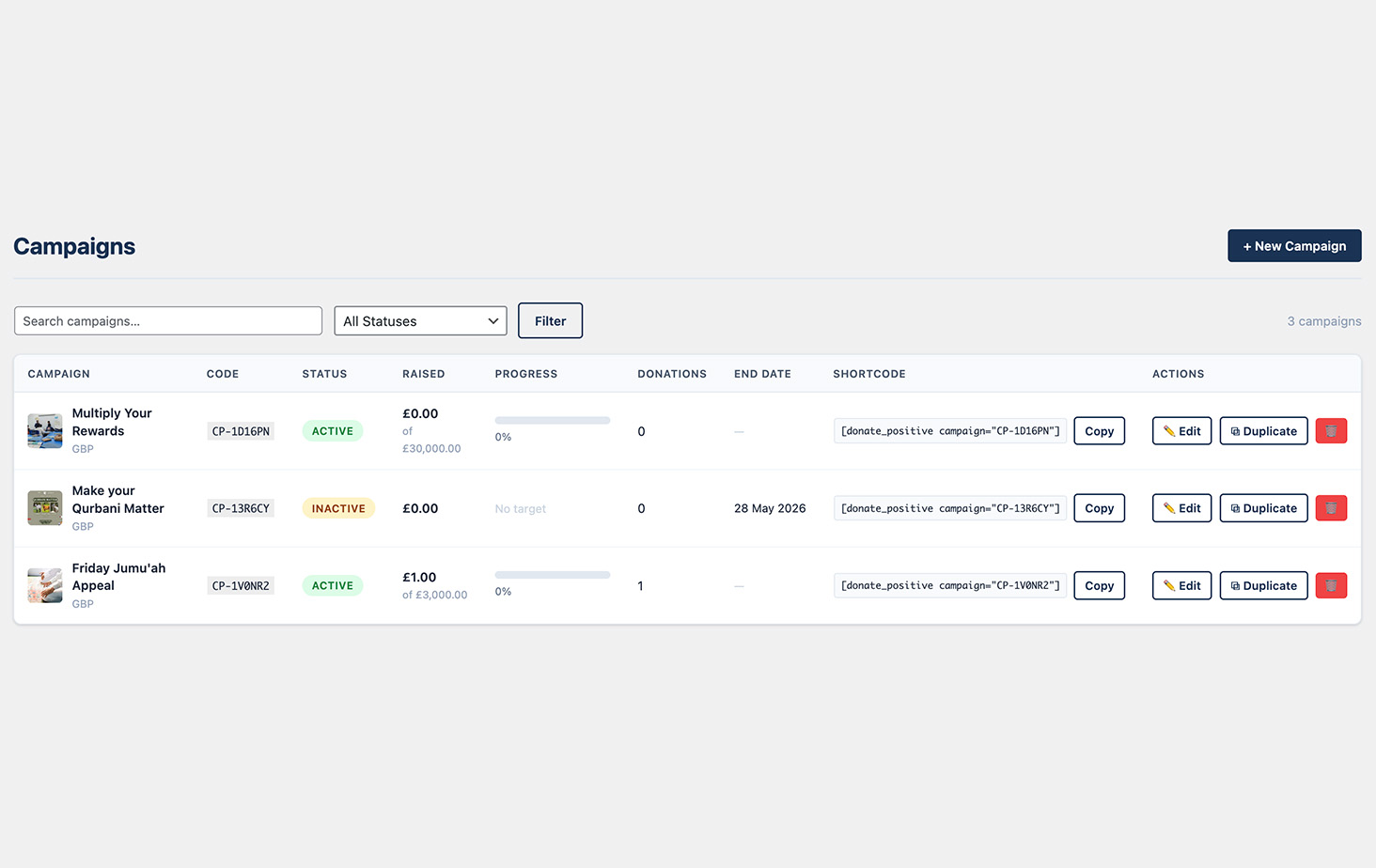Select the CP-13R6CY shortcode field

950,508
